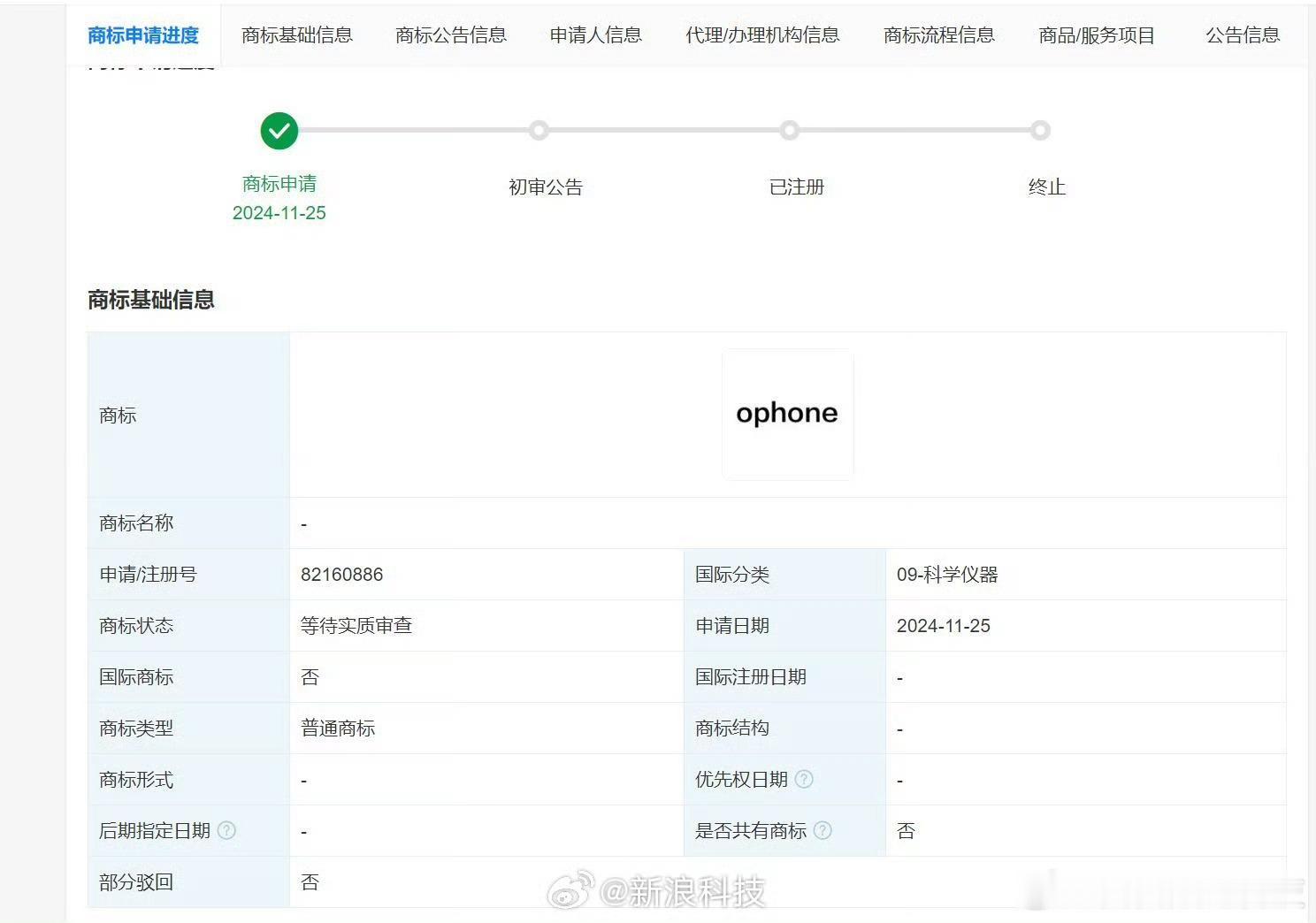
Task: Click the green checkmark step icon
Action: [279, 131]
